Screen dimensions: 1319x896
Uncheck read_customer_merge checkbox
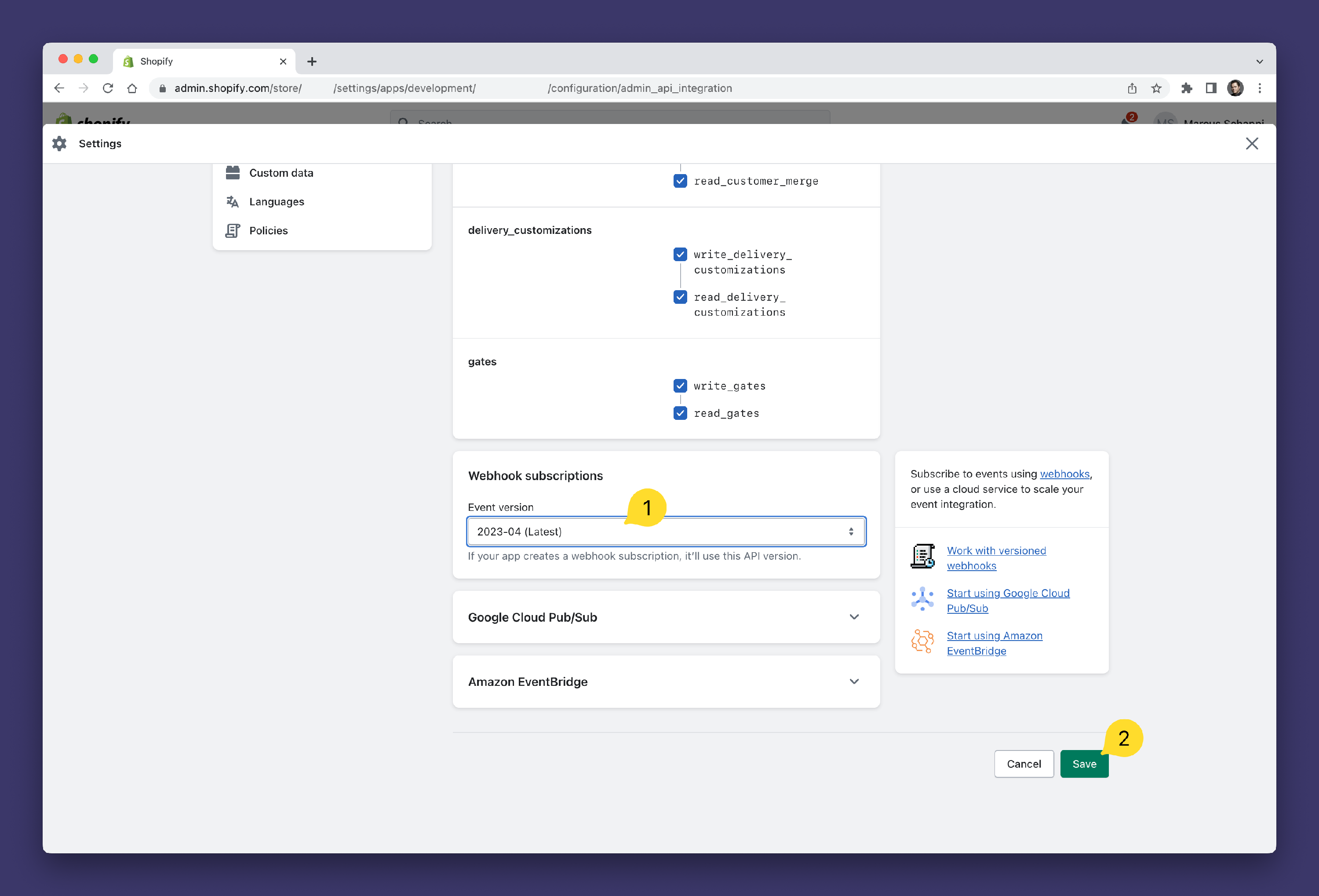[x=680, y=181]
